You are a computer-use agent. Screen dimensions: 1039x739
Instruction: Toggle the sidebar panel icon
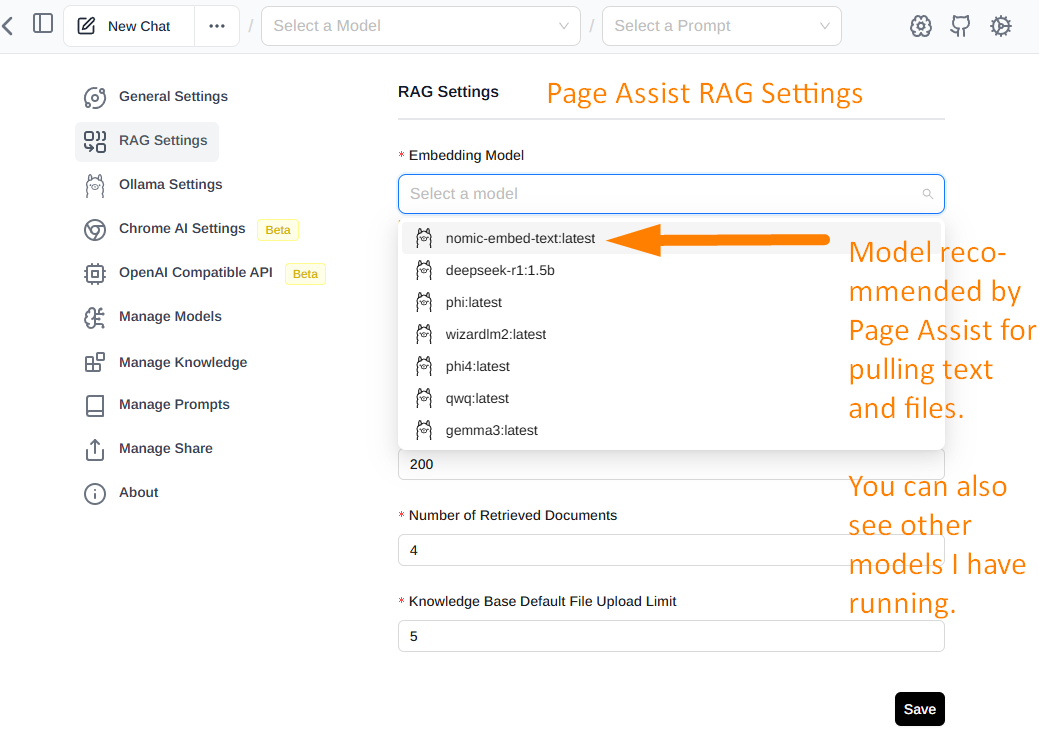pyautogui.click(x=43, y=24)
